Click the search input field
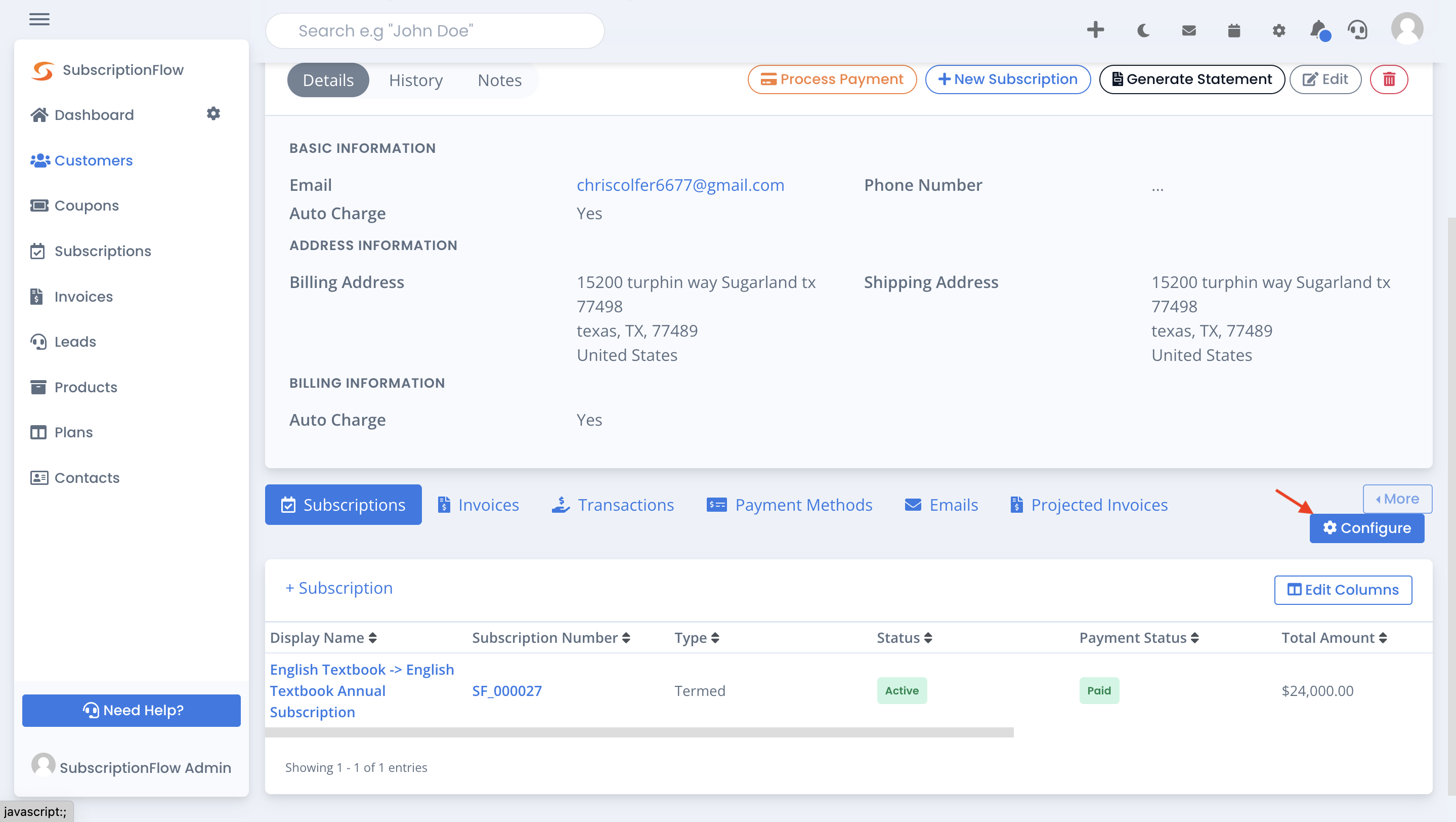Screen dimensions: 1456x822 pyautogui.click(x=435, y=30)
